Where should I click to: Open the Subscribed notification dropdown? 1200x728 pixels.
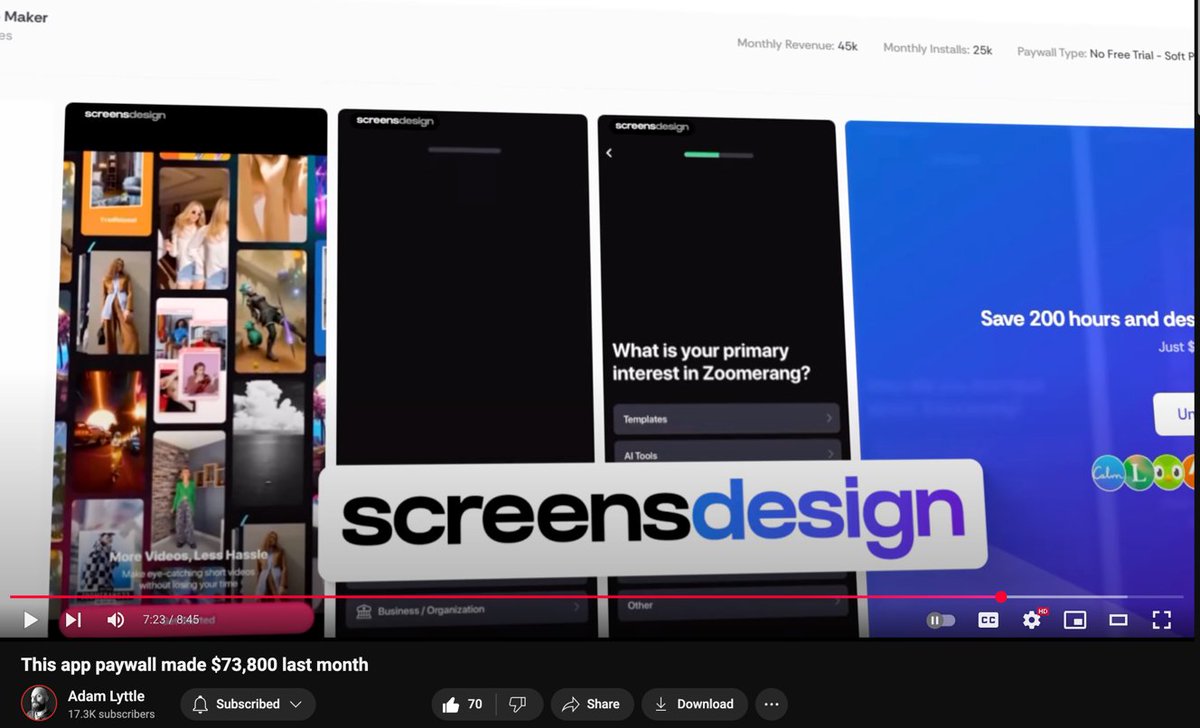248,704
